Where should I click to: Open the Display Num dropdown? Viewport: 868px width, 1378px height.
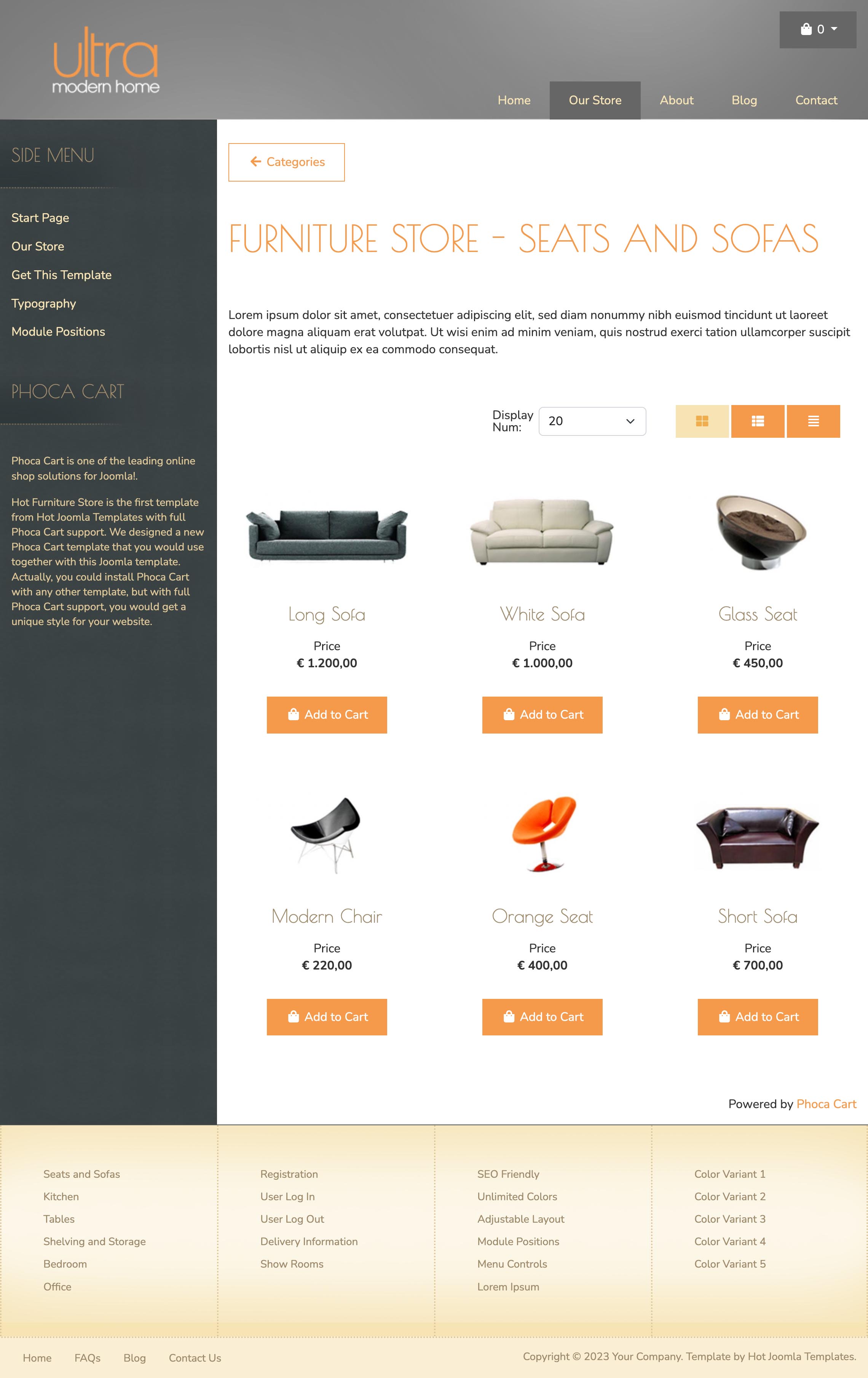coord(592,421)
